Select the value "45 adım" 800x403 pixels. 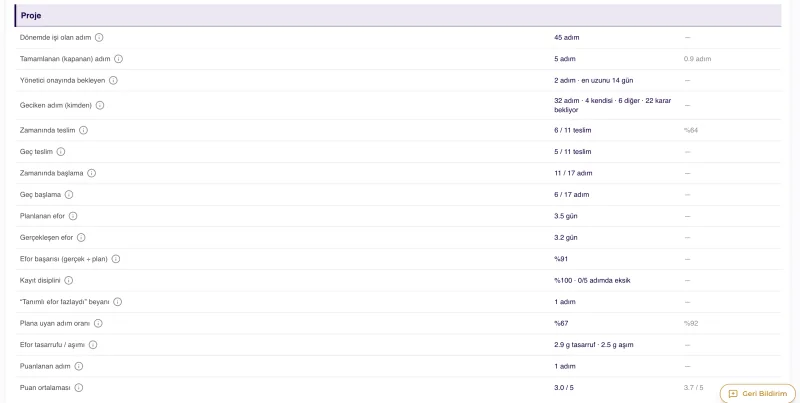566,37
